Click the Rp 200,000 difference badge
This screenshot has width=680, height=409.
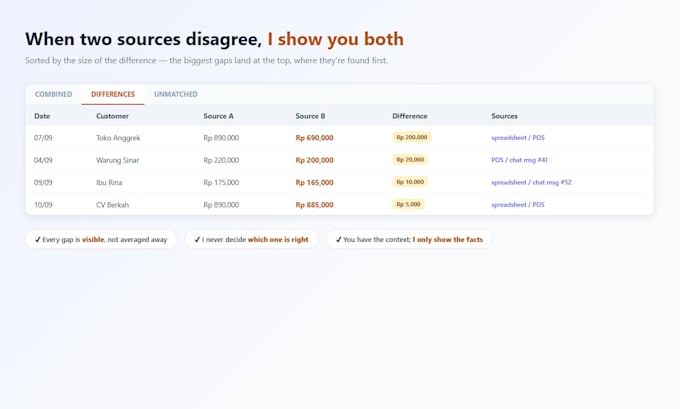click(x=412, y=137)
